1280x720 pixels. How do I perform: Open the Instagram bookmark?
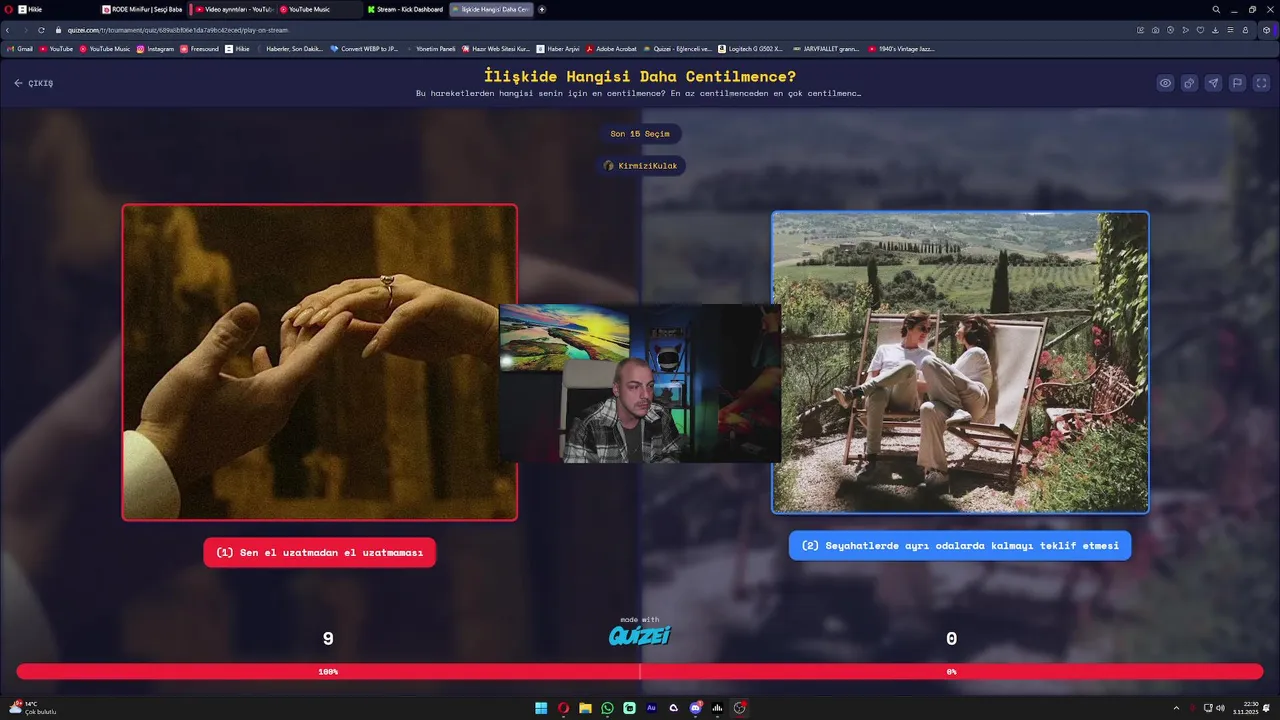pos(155,48)
